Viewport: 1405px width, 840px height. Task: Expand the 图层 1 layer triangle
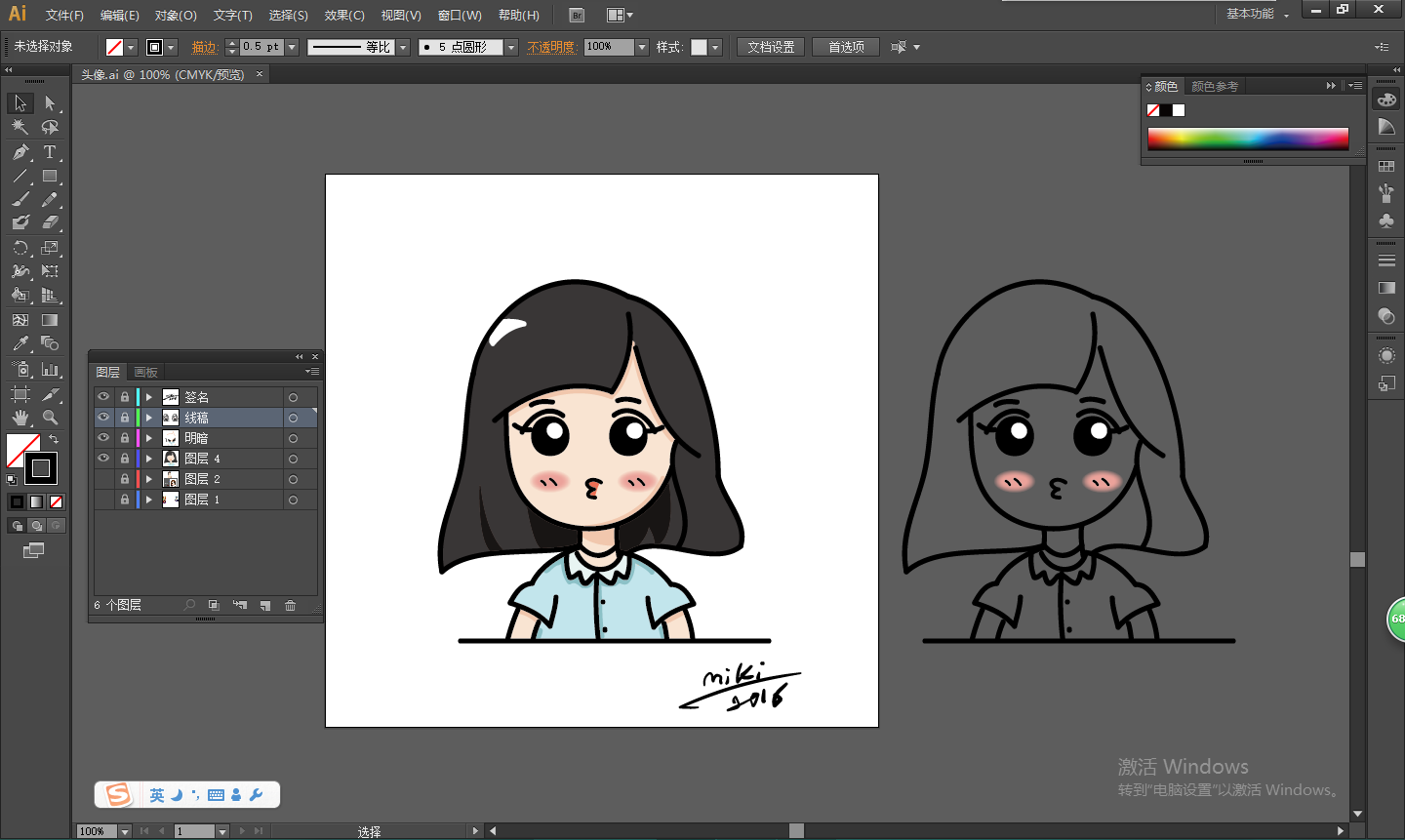149,500
